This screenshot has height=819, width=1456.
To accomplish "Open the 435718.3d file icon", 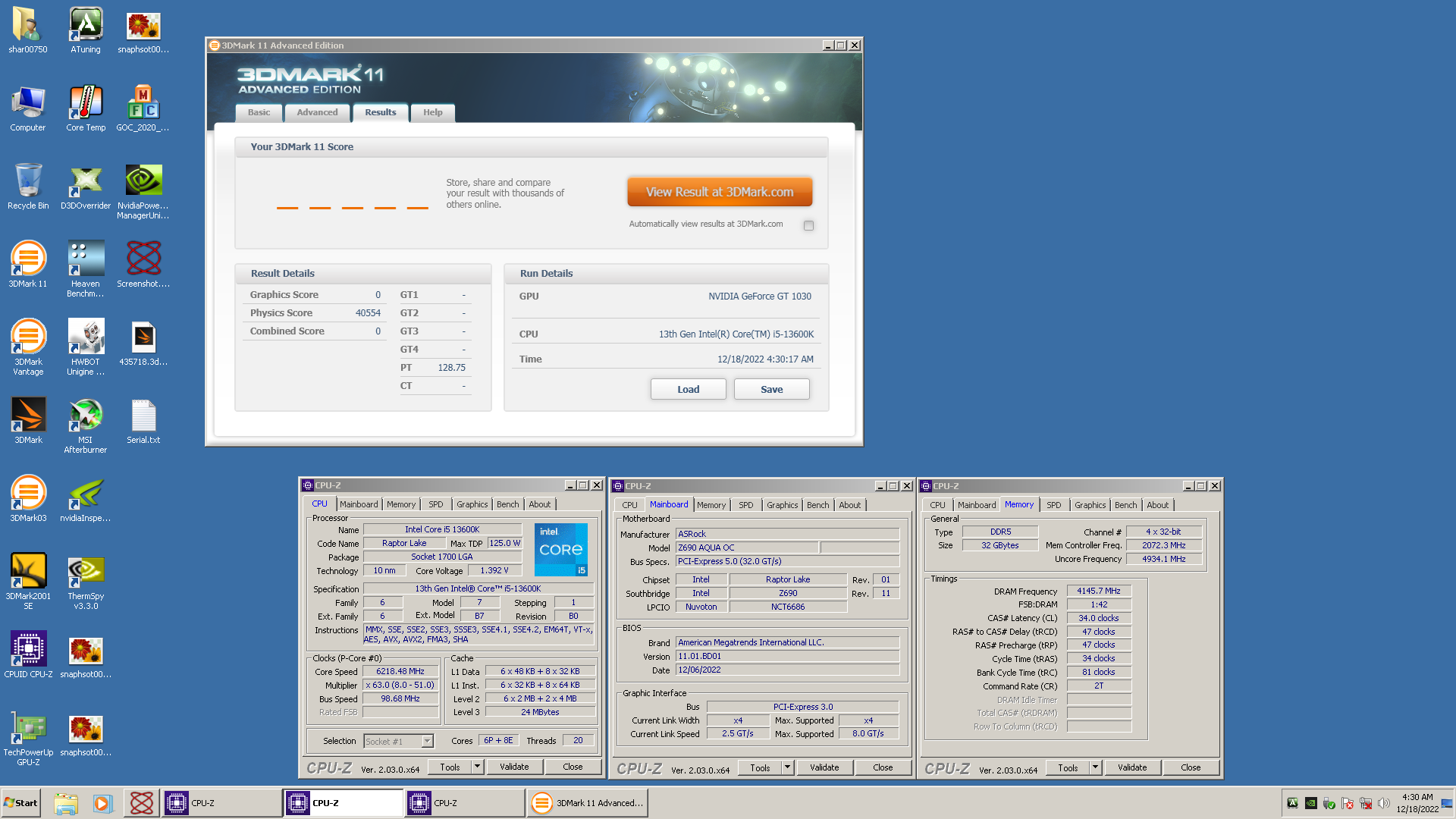I will coord(143,343).
